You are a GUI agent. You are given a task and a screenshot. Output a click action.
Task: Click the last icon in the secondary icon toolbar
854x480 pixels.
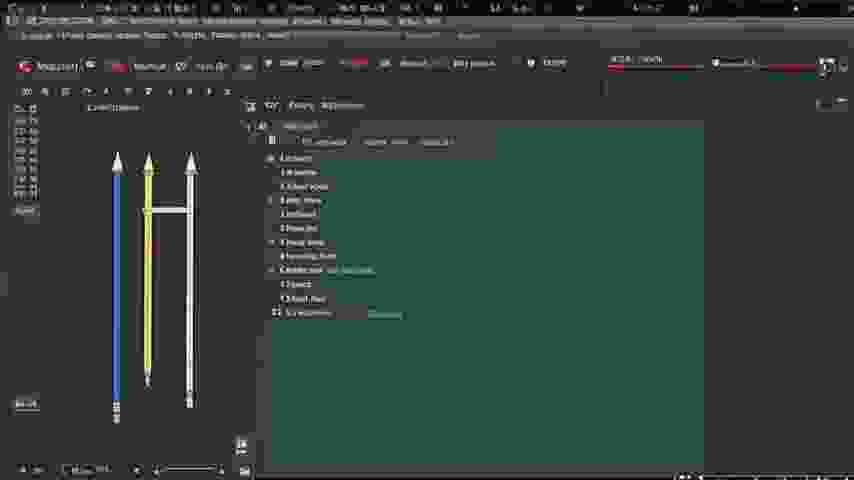click(227, 91)
